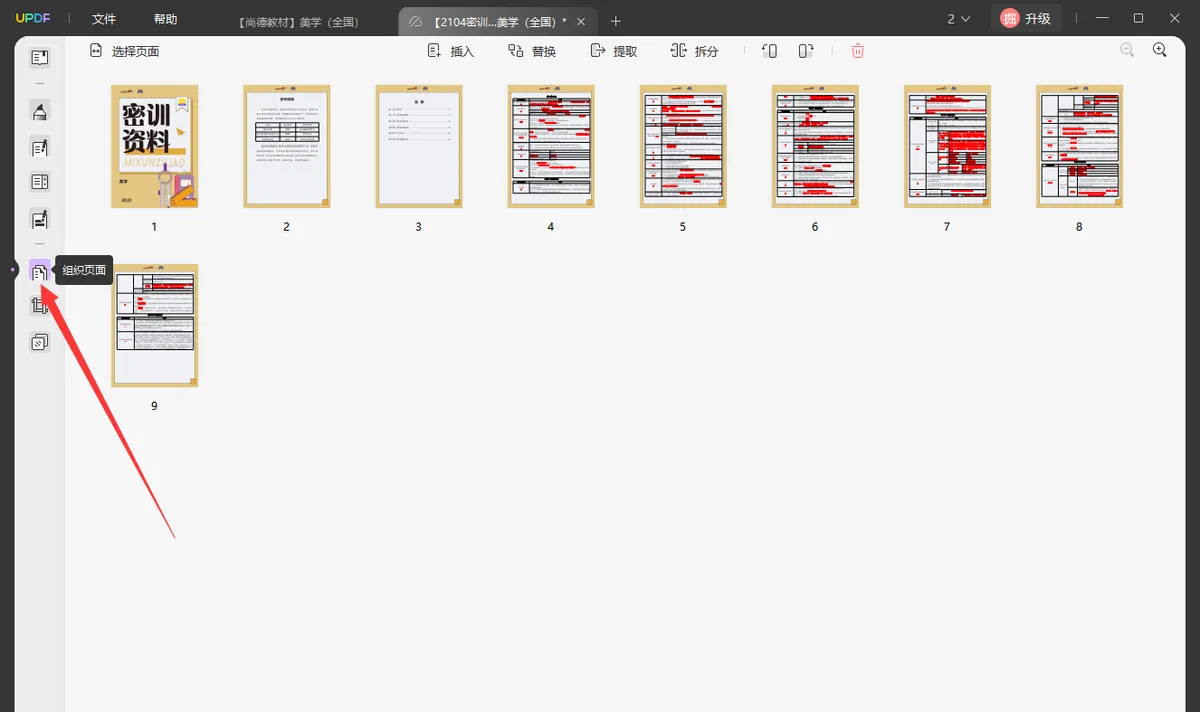The image size is (1200, 712).
Task: Click the 升级 upgrade button
Action: tap(1026, 18)
